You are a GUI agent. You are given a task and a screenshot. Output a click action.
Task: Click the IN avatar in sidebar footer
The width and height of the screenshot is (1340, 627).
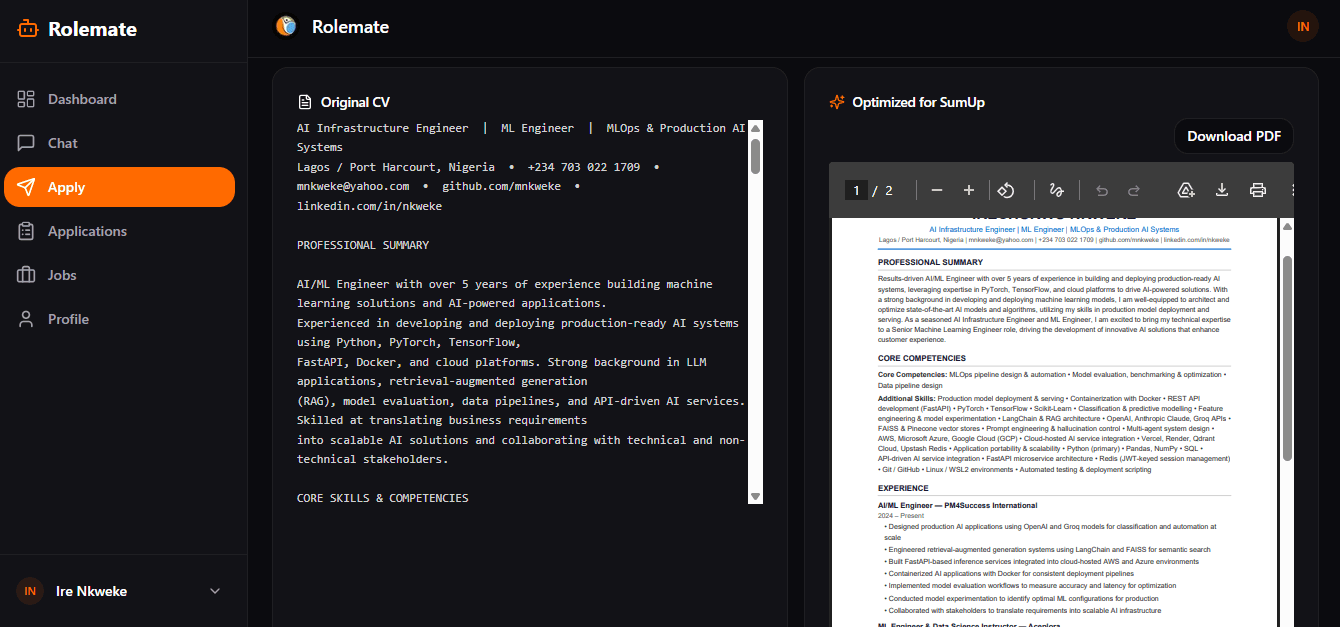(x=30, y=591)
